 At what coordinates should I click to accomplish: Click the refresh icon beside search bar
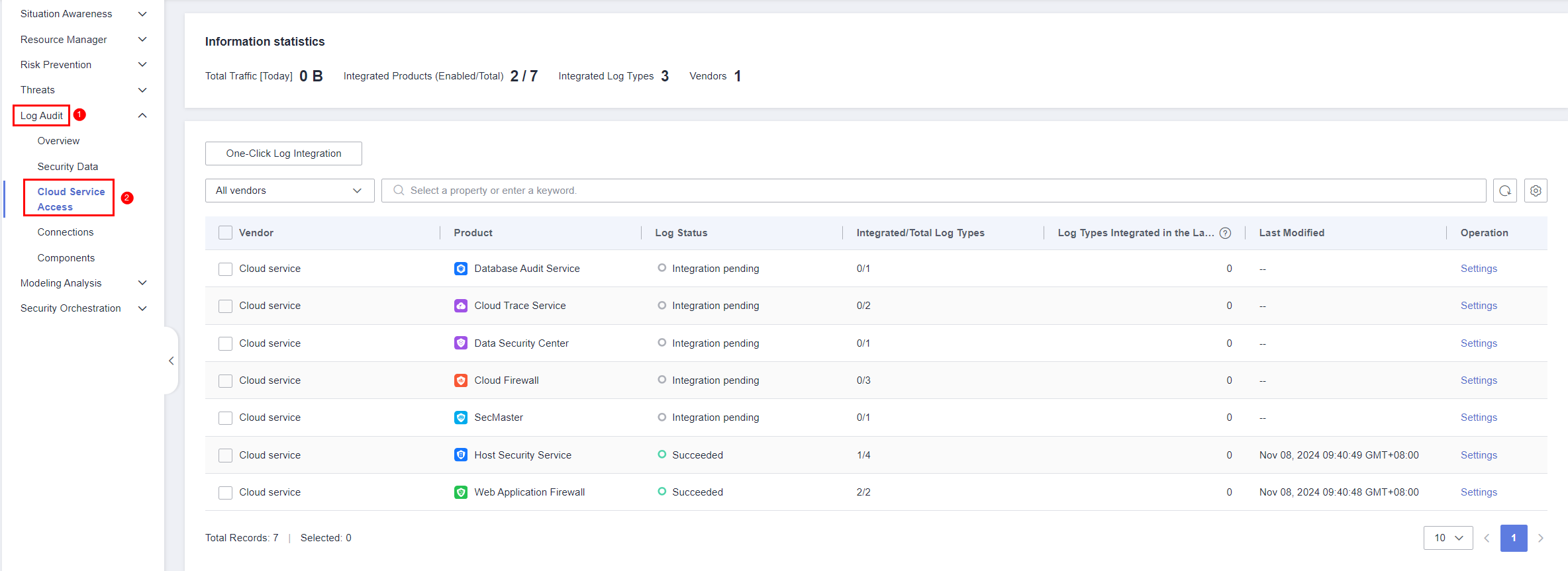[x=1504, y=191]
